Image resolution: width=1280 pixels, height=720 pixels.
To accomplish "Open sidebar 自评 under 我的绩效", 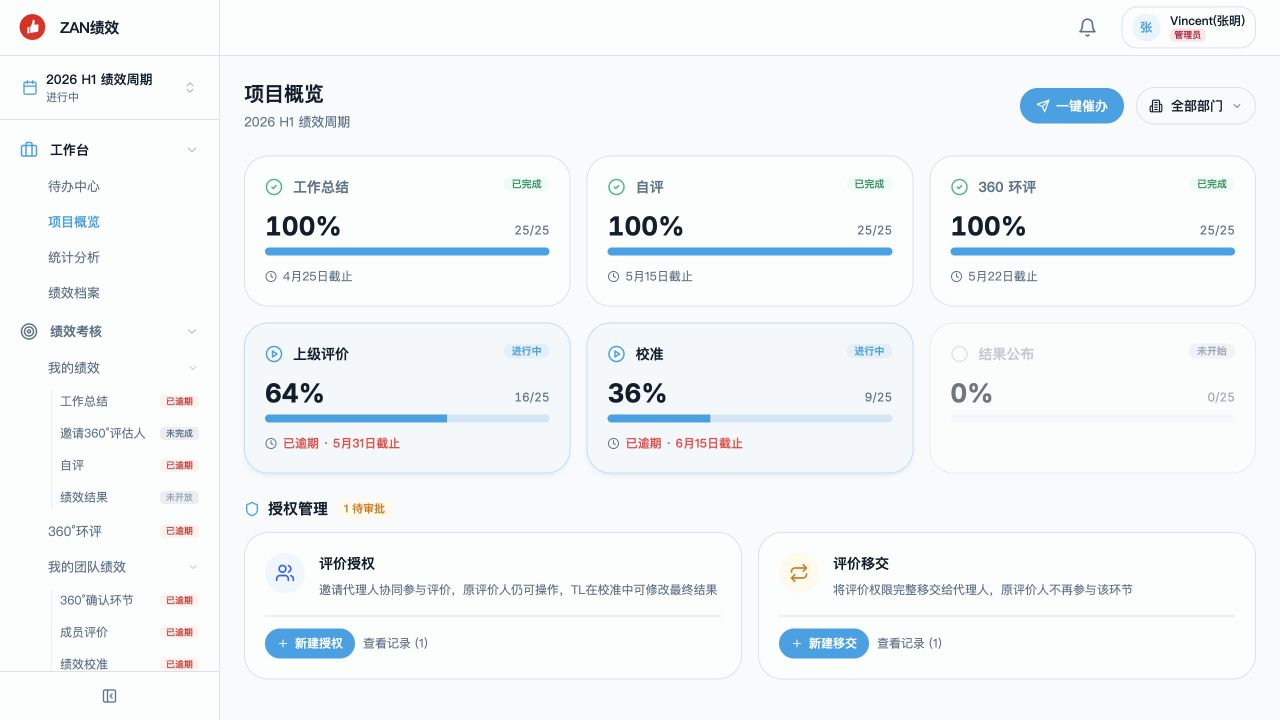I will (x=72, y=465).
